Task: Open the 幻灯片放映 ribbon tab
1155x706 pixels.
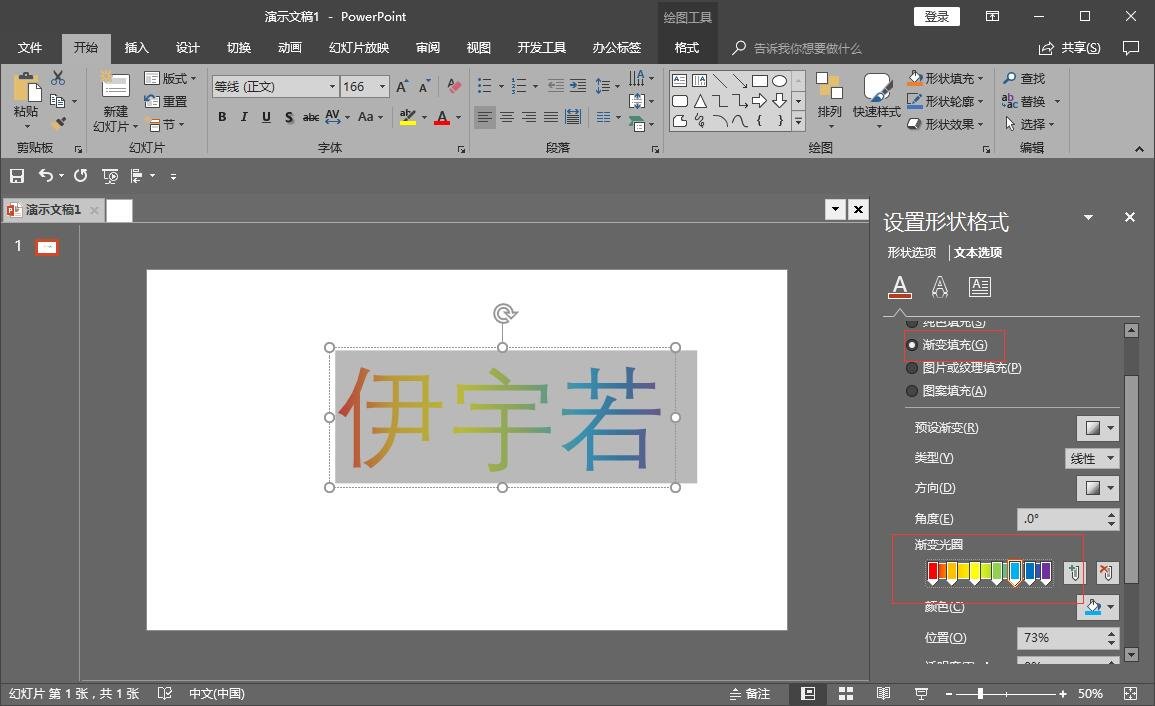Action: tap(357, 47)
